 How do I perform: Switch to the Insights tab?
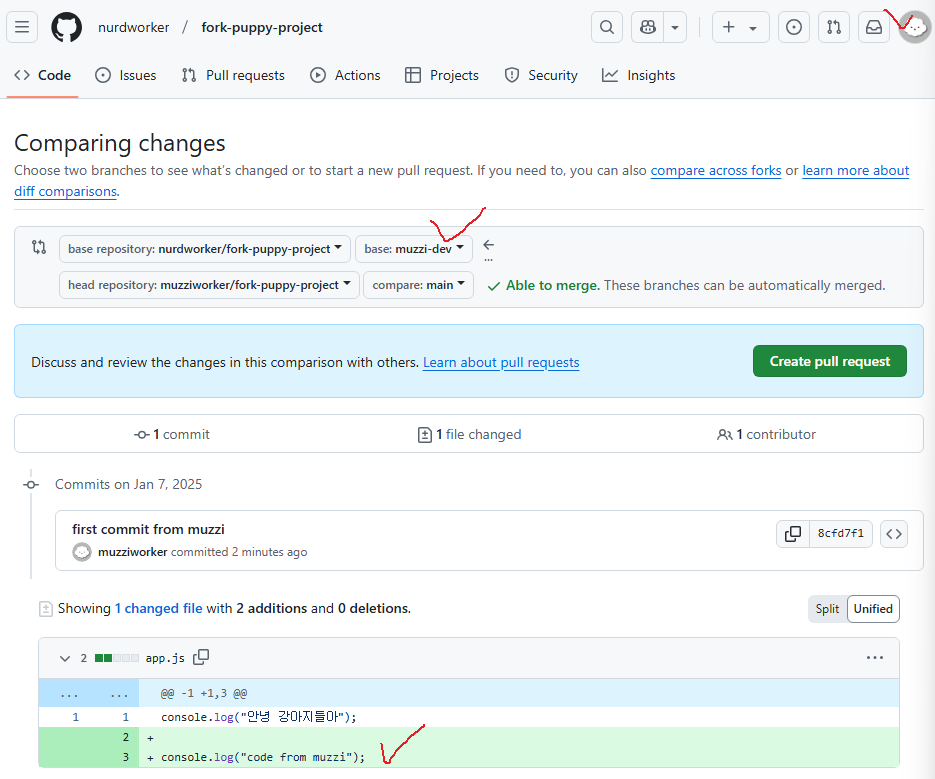639,75
